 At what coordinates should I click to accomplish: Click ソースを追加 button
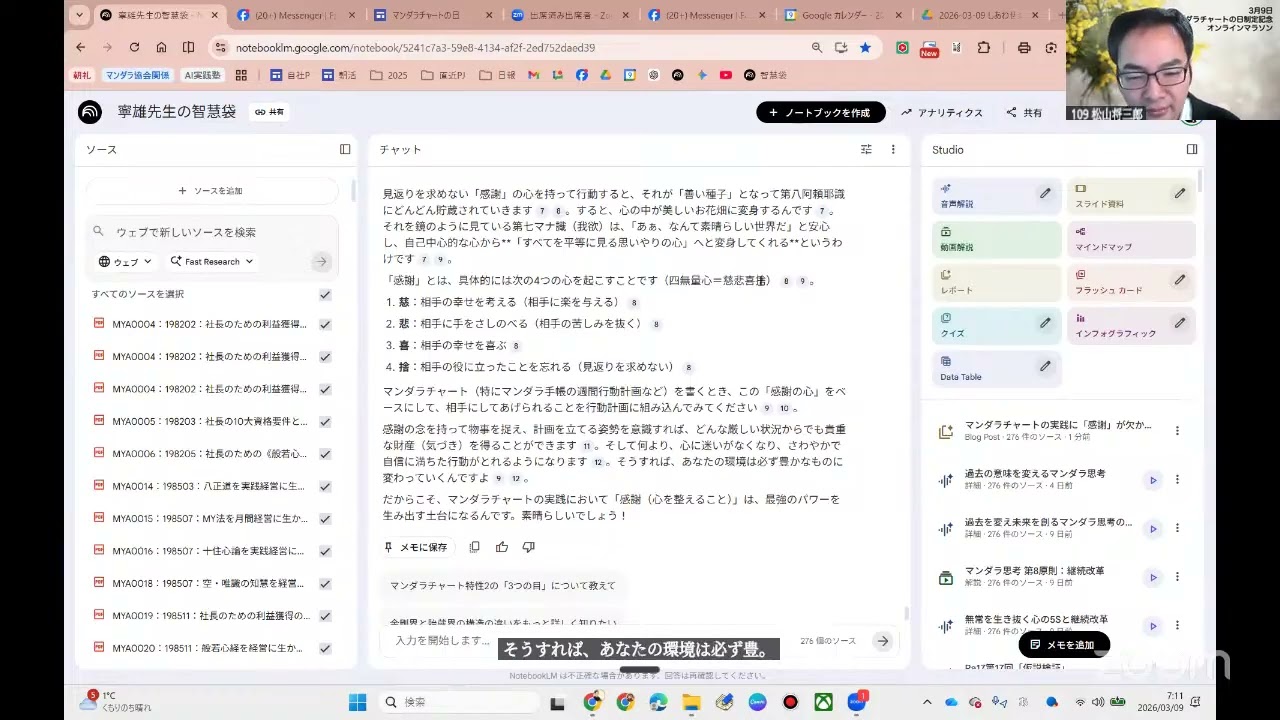coord(211,191)
